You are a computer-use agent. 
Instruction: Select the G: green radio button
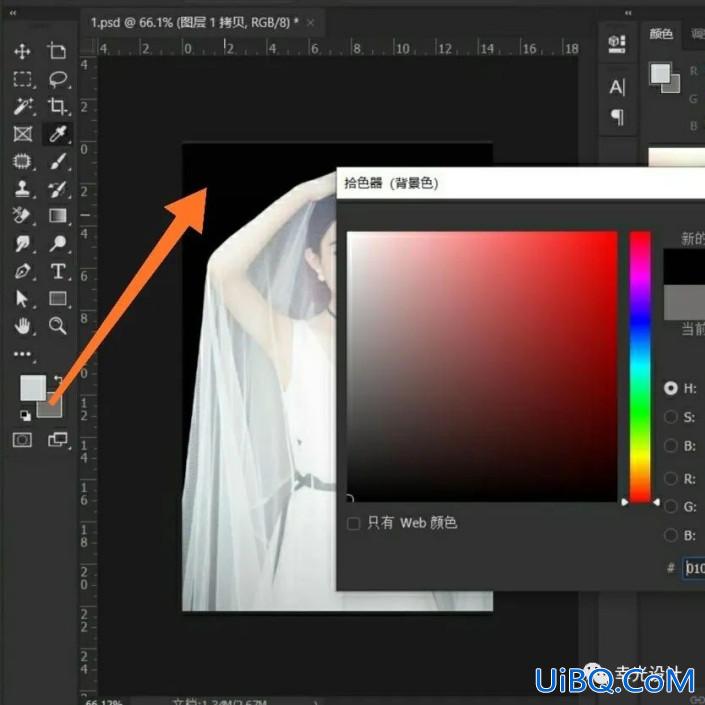click(x=671, y=507)
